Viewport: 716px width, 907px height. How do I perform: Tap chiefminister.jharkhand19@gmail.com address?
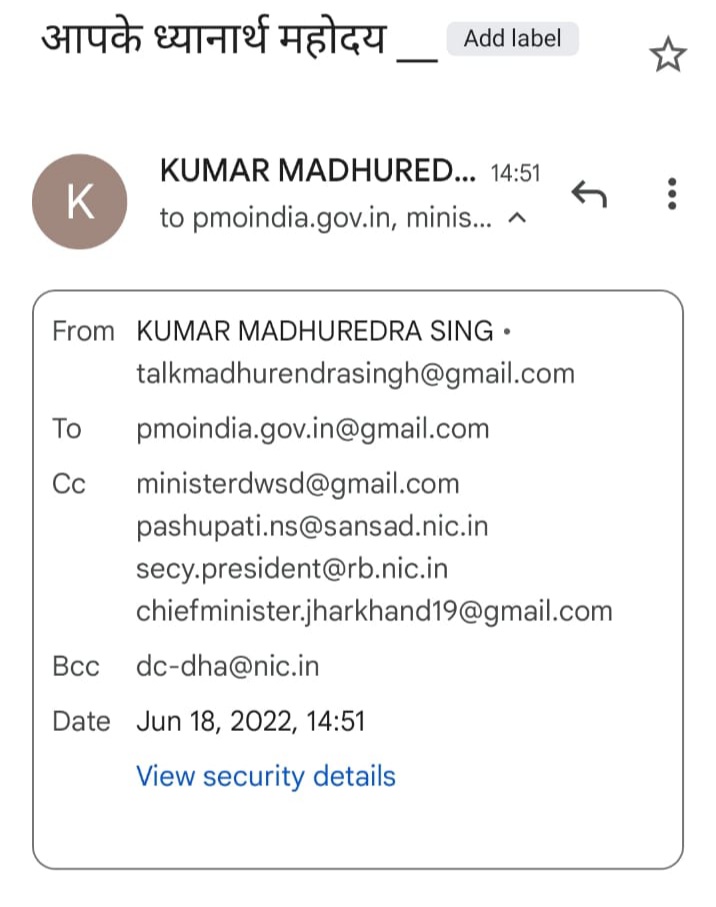point(374,611)
